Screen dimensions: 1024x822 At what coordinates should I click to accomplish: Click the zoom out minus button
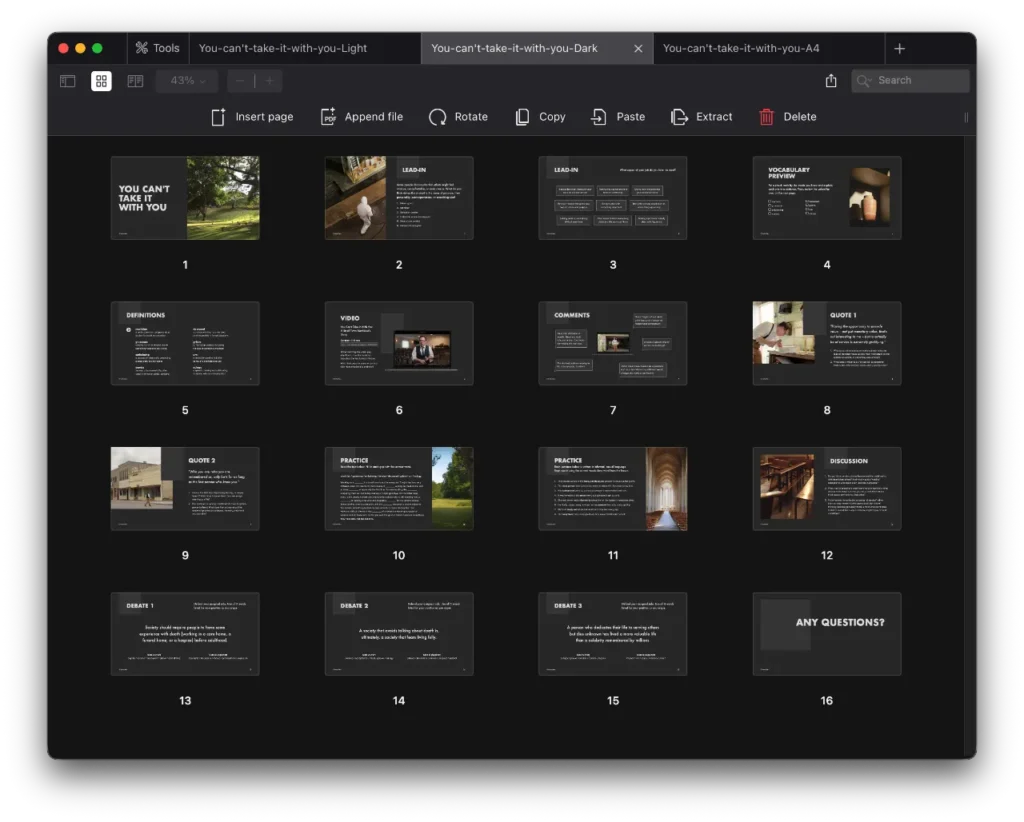[241, 81]
